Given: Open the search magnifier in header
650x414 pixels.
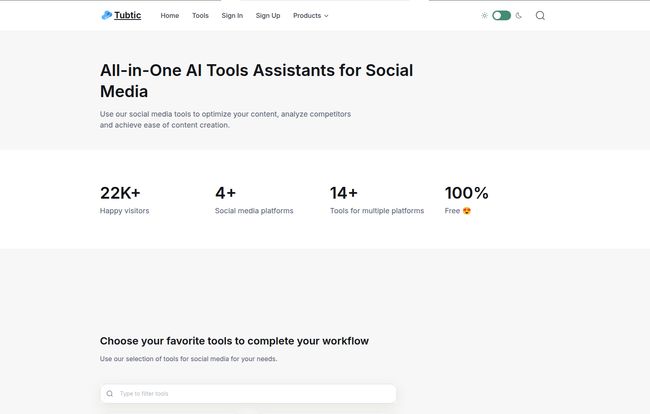Looking at the screenshot, I should point(540,15).
